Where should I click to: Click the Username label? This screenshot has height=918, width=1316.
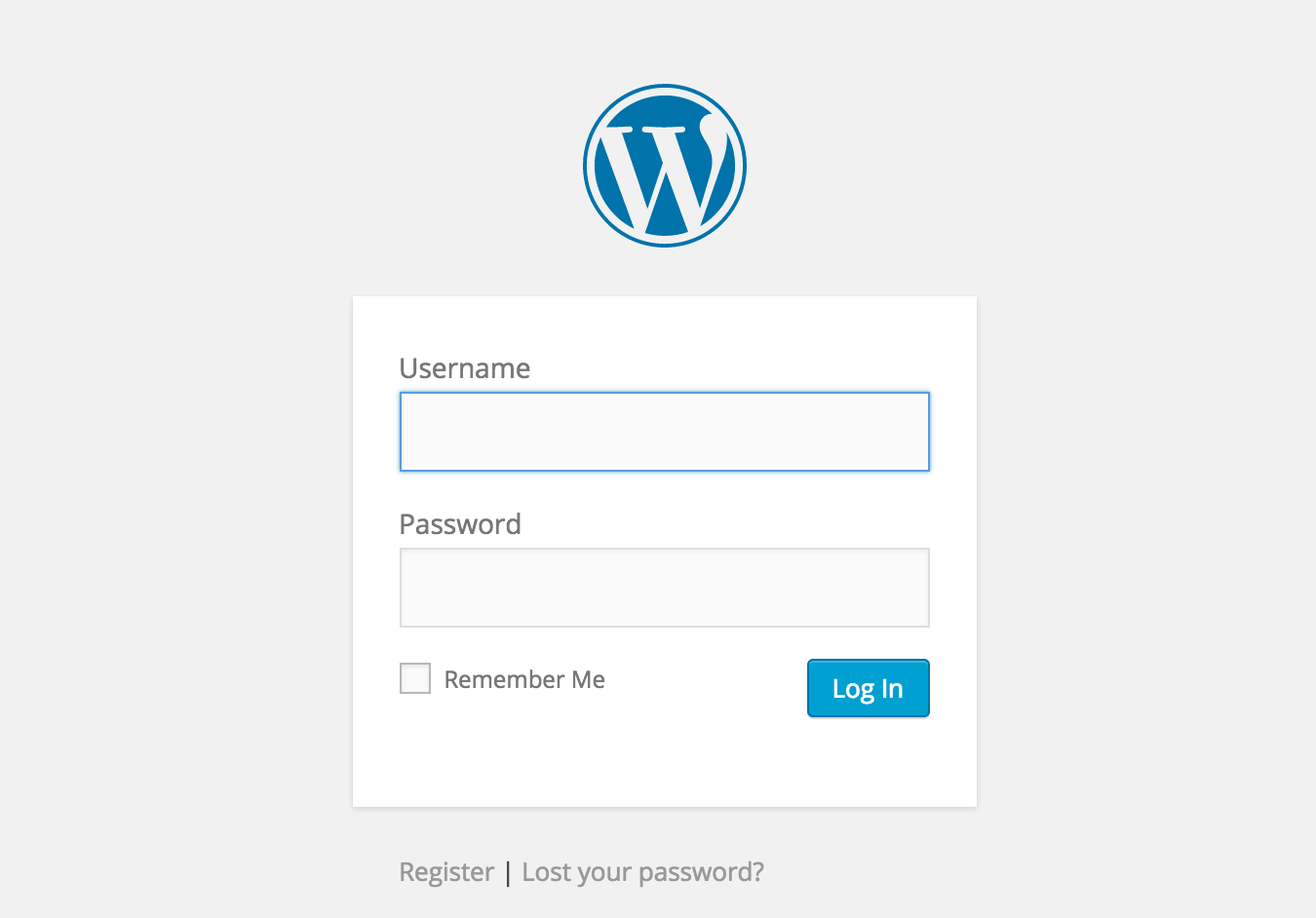(x=464, y=367)
